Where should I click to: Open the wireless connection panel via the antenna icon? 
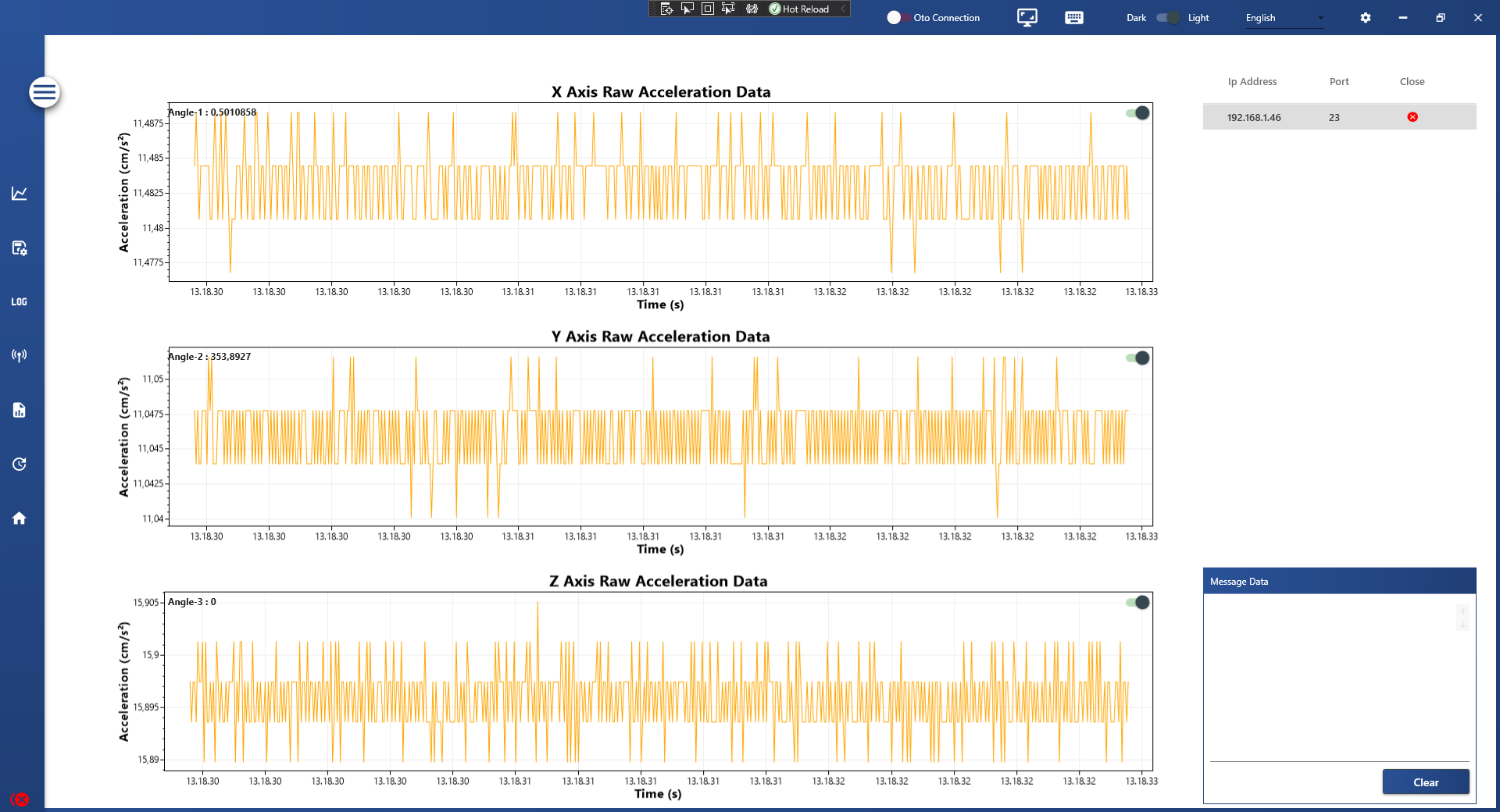click(x=20, y=354)
